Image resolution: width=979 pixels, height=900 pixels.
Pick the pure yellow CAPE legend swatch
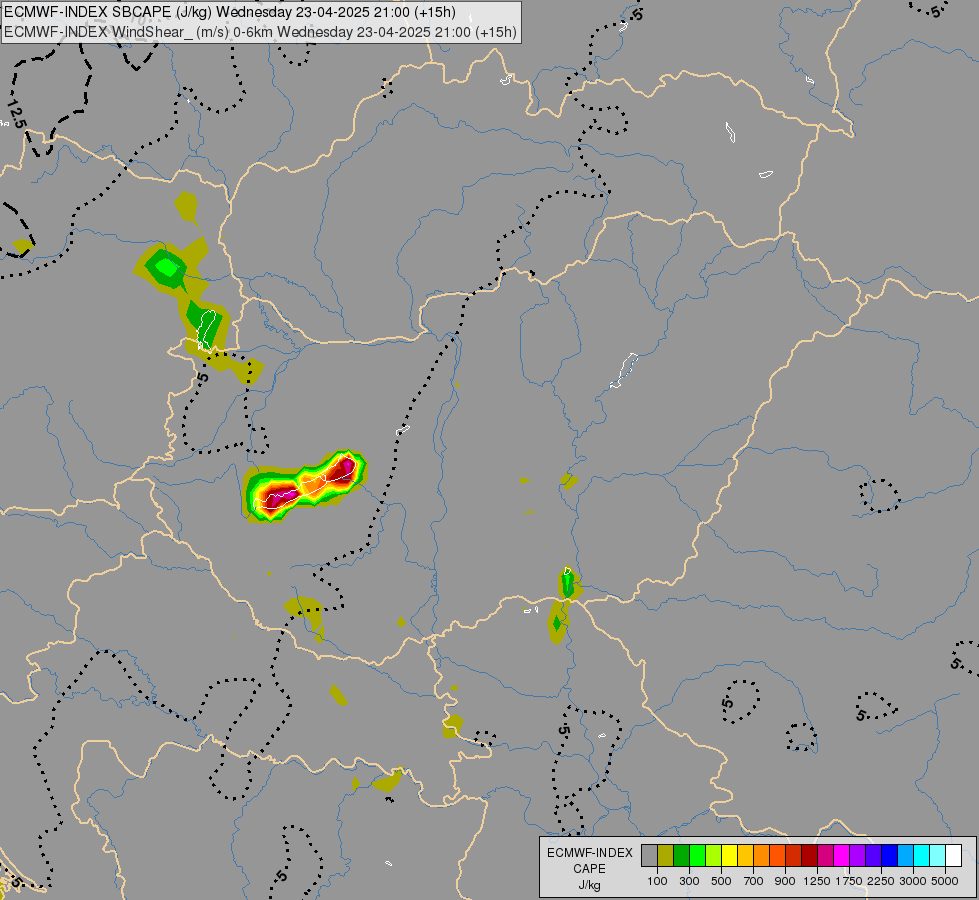tap(729, 856)
